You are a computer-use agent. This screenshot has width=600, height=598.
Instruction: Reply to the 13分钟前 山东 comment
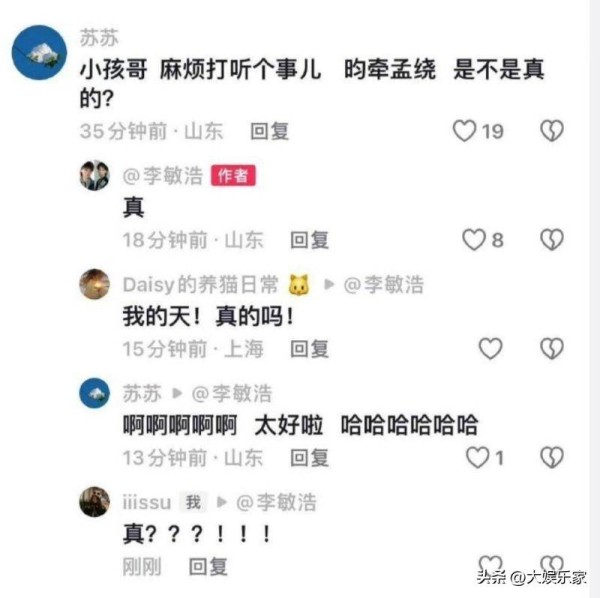309,458
